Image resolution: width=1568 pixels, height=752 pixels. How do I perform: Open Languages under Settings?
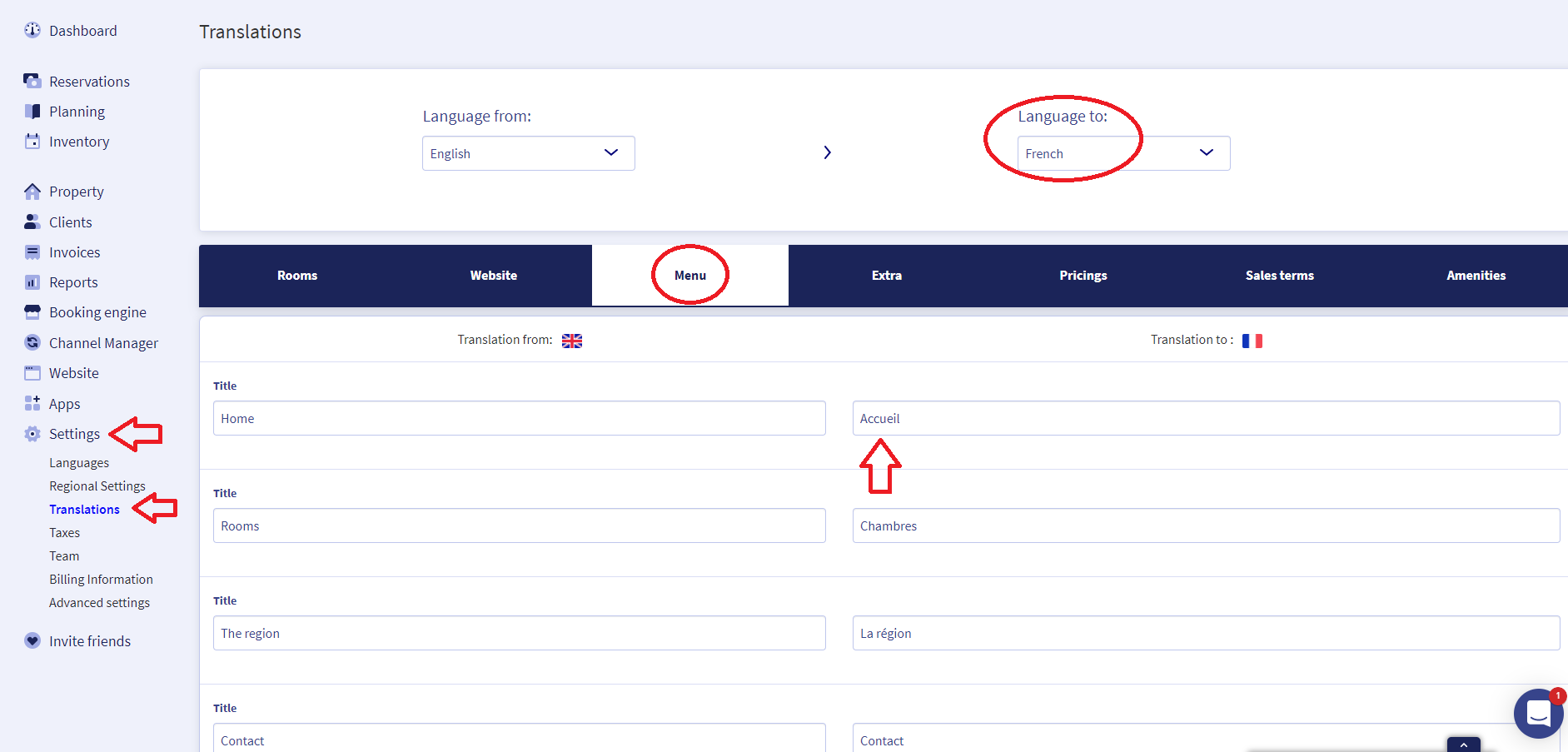pyautogui.click(x=79, y=463)
